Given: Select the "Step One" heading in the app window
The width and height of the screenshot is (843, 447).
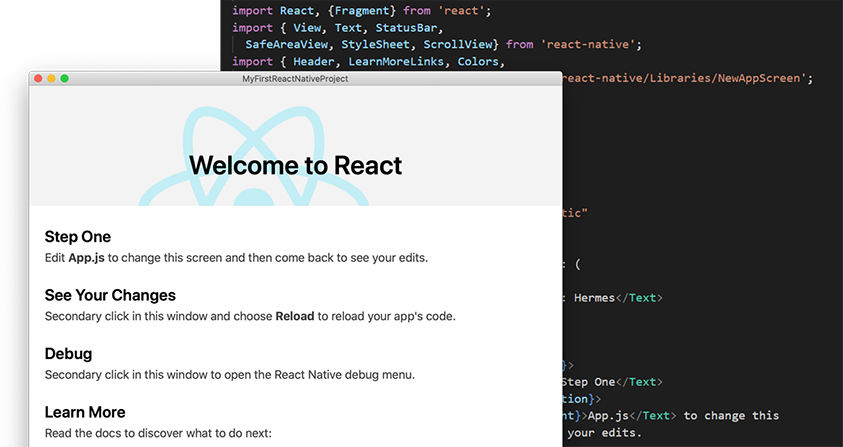Looking at the screenshot, I should tap(78, 237).
